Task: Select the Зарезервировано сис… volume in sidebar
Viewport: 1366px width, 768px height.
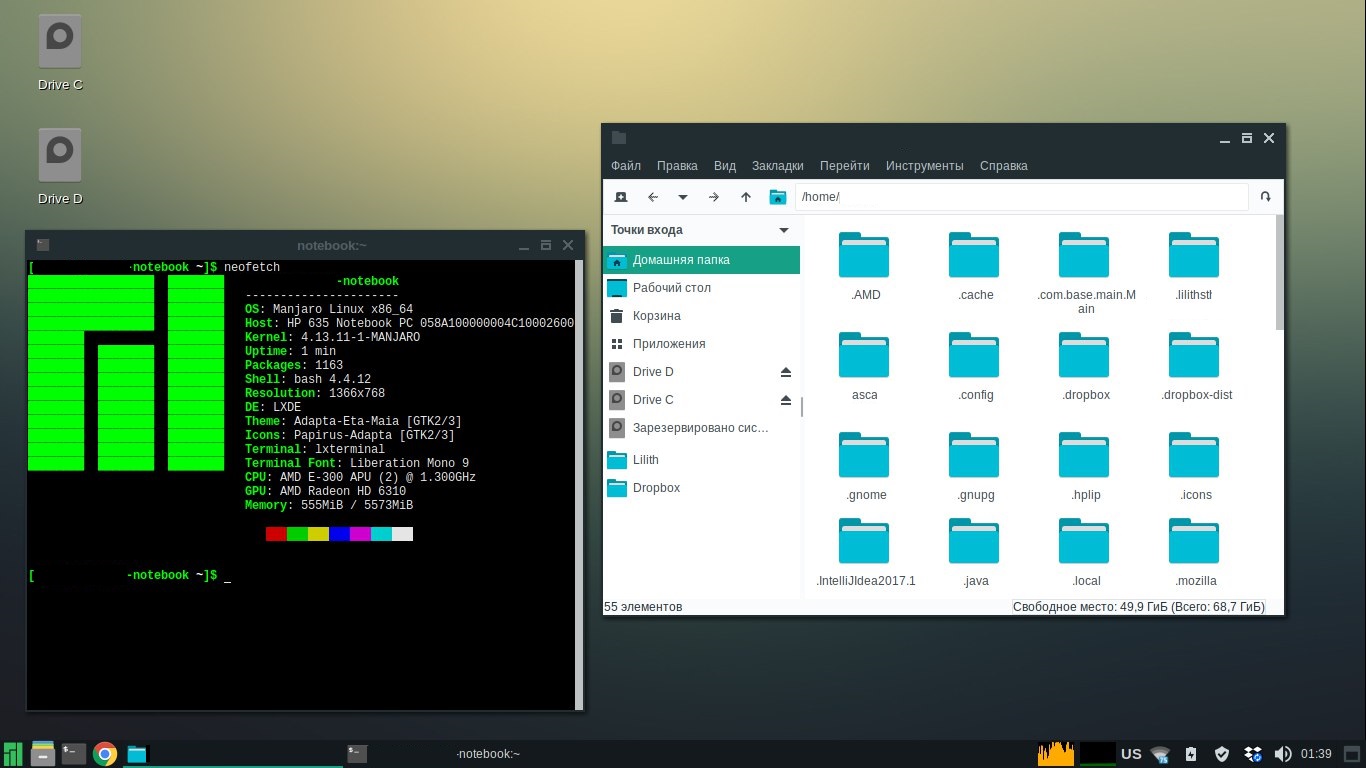Action: tap(701, 428)
